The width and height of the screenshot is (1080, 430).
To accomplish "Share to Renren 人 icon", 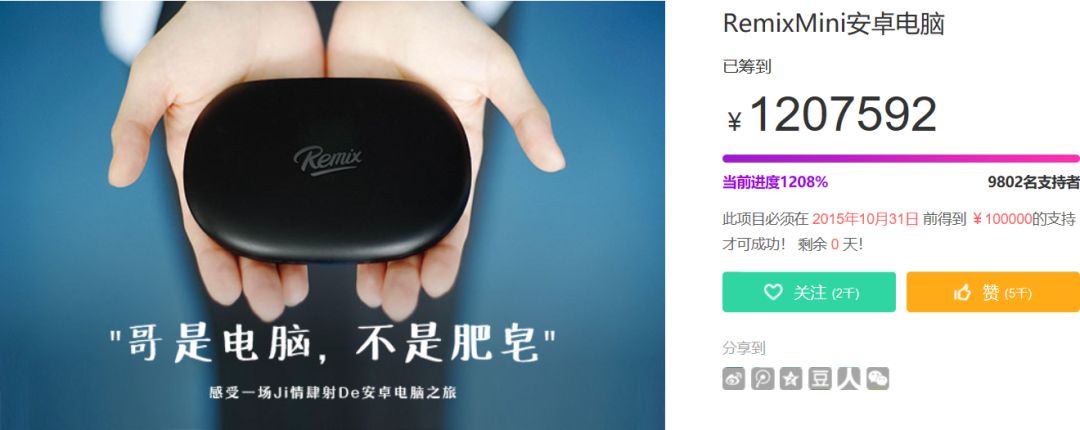I will [849, 378].
